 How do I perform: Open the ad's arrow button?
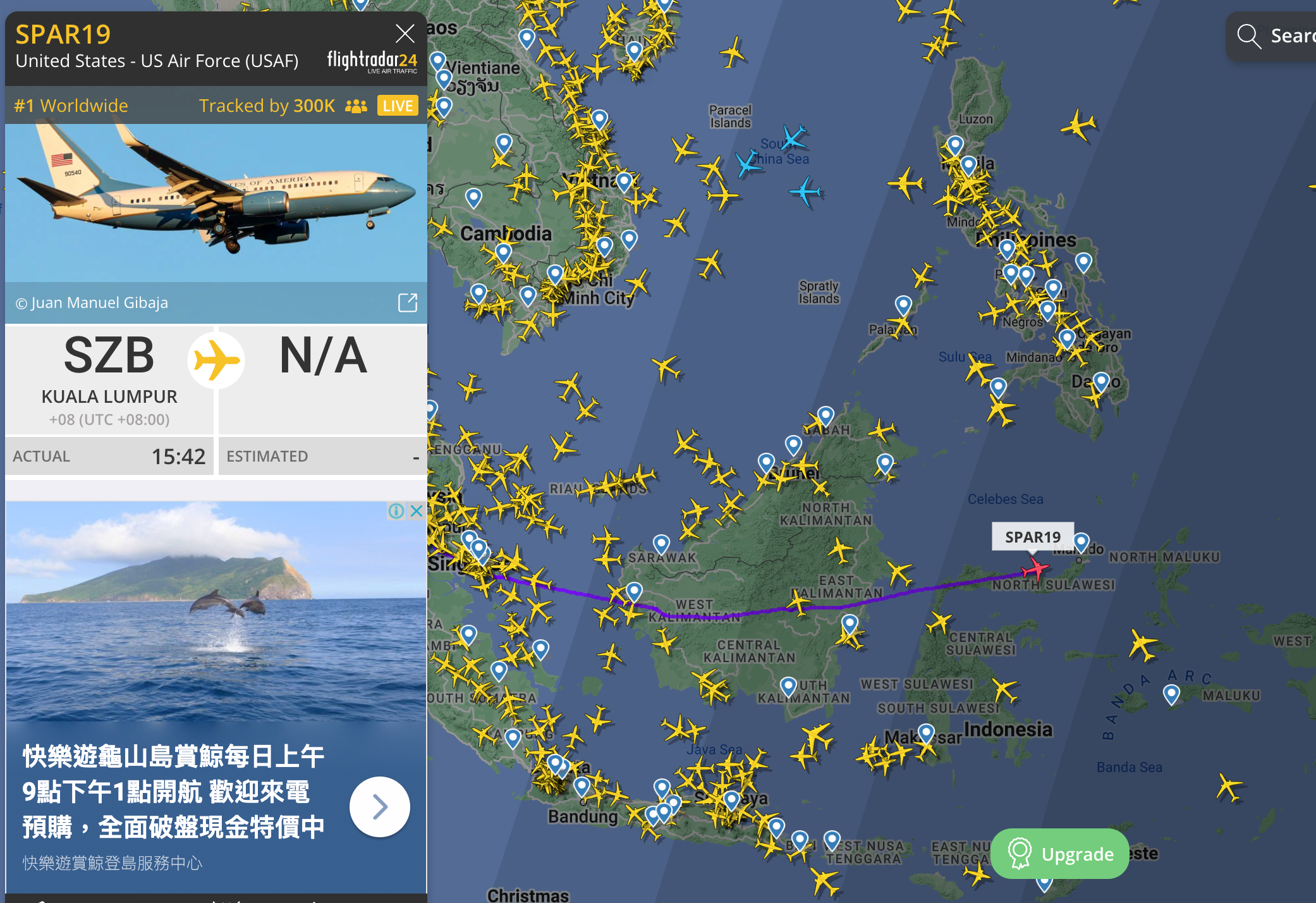(x=380, y=807)
